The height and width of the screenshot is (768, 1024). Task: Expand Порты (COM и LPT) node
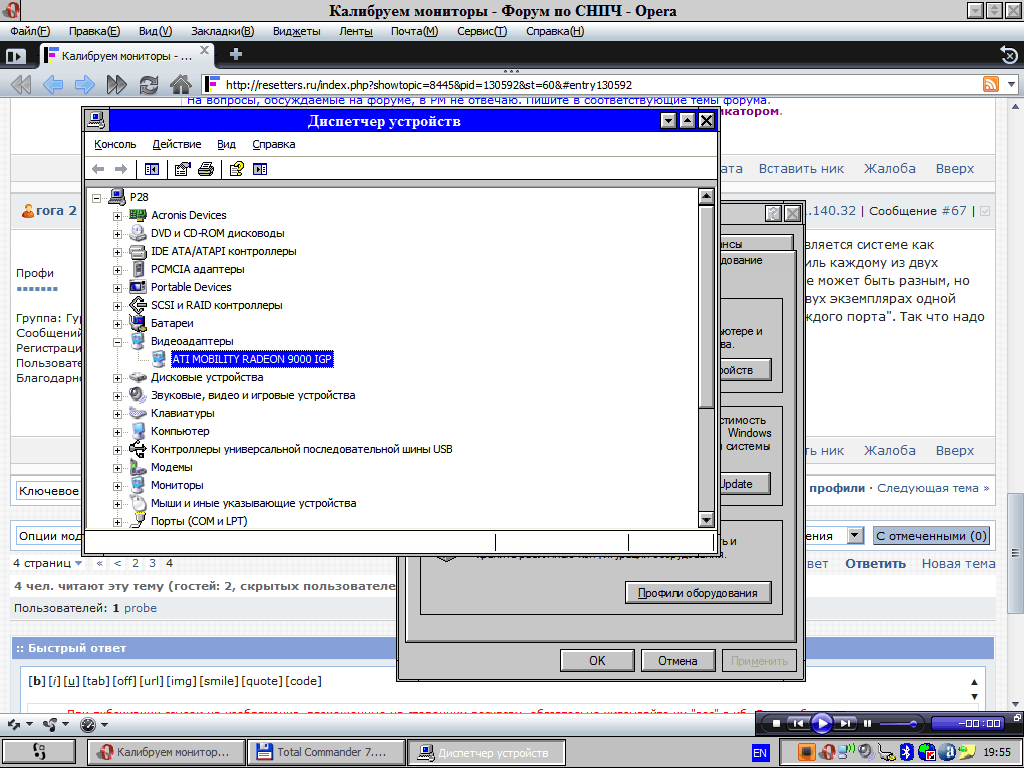(x=118, y=522)
